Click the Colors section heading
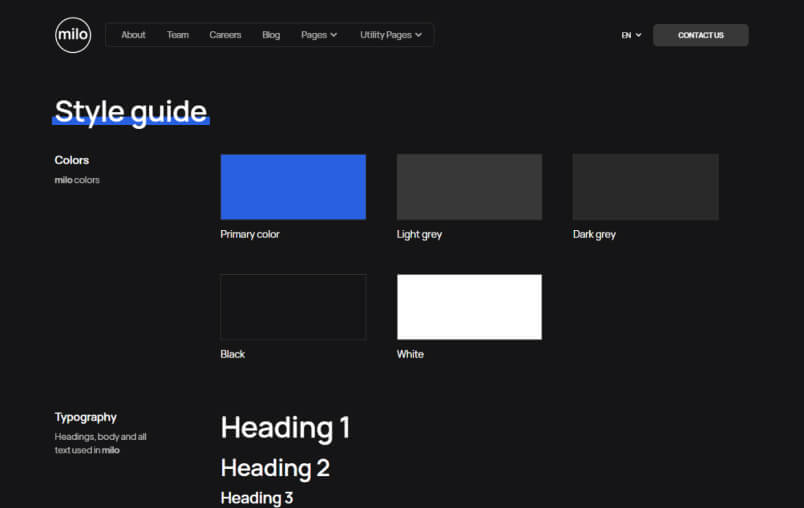Viewport: 804px width, 508px height. 72,160
